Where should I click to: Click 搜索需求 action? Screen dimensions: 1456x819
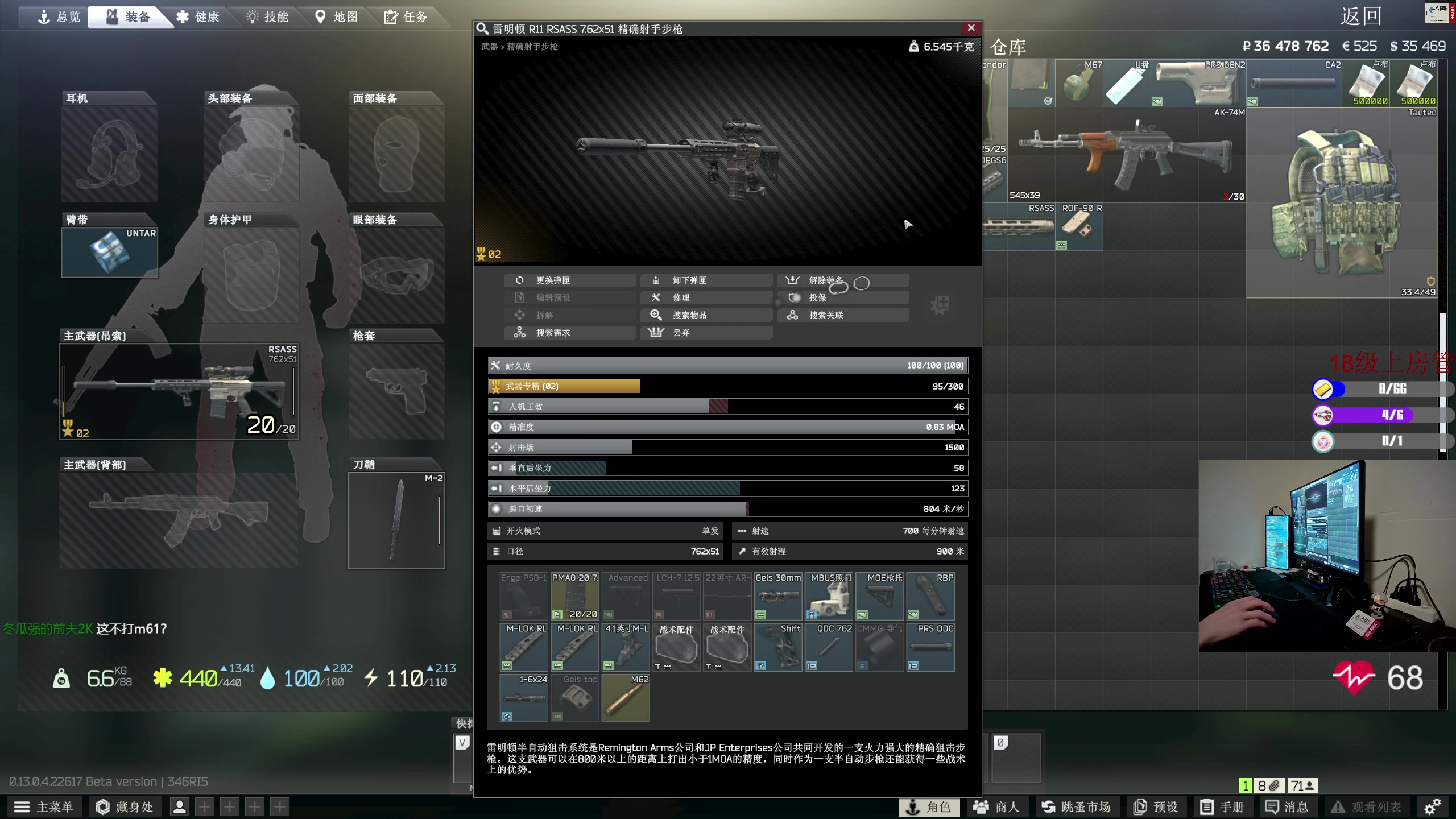pyautogui.click(x=570, y=333)
